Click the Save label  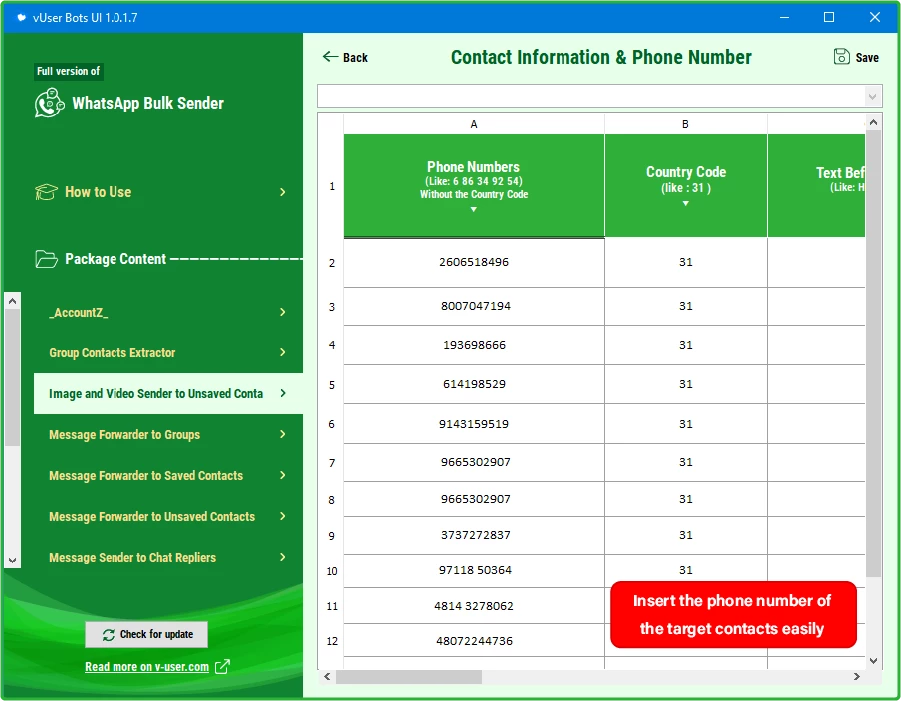(x=867, y=57)
